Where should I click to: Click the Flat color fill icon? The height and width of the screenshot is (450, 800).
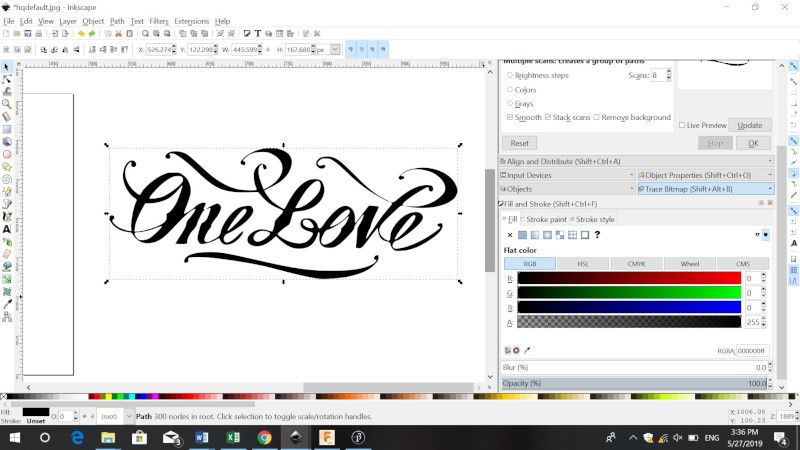522,235
